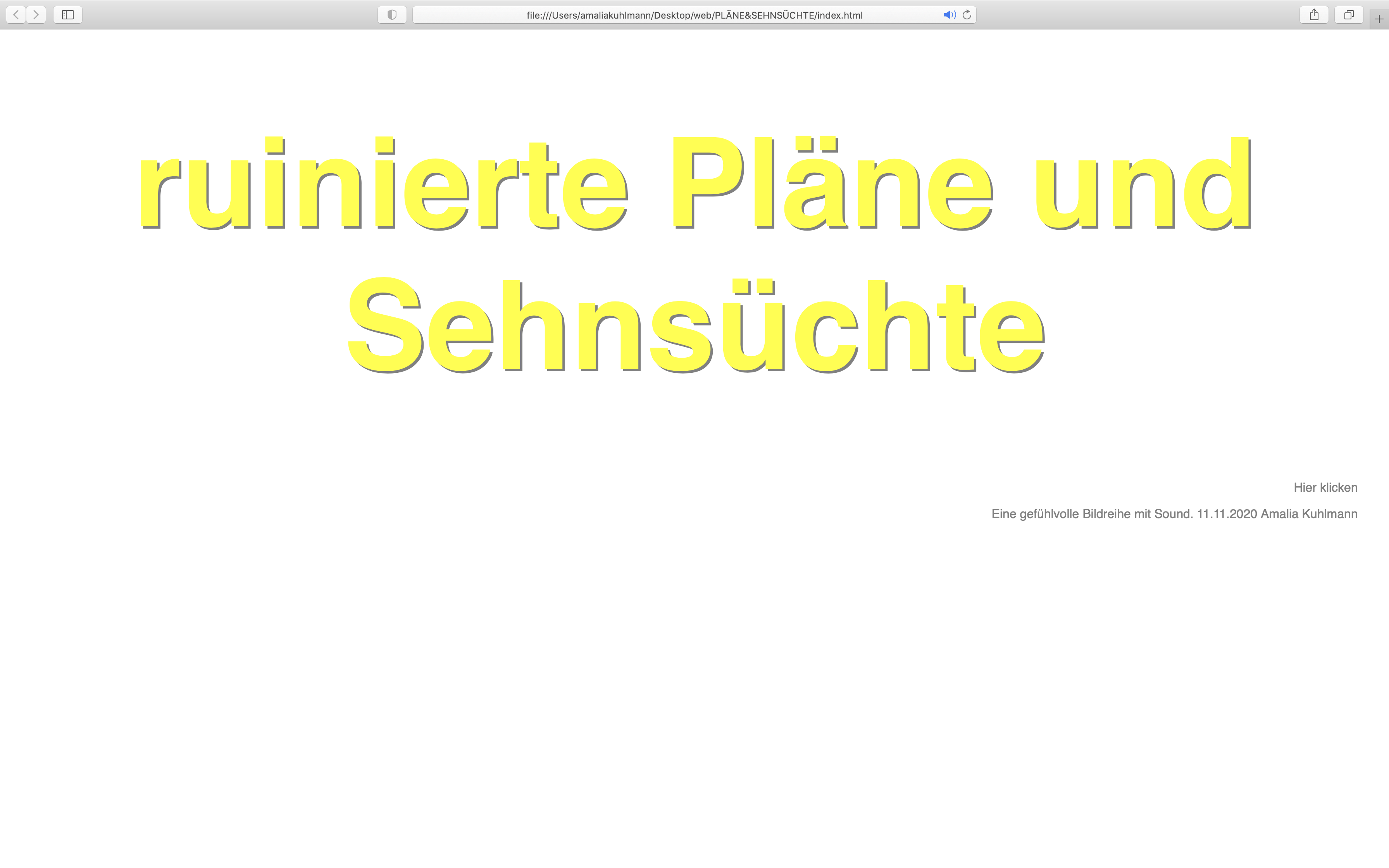
Task: Reload the page with the refresh icon
Action: [x=967, y=15]
